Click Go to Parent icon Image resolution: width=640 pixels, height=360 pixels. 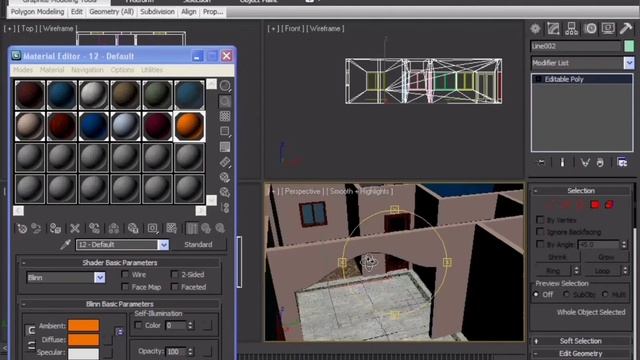[x=206, y=229]
